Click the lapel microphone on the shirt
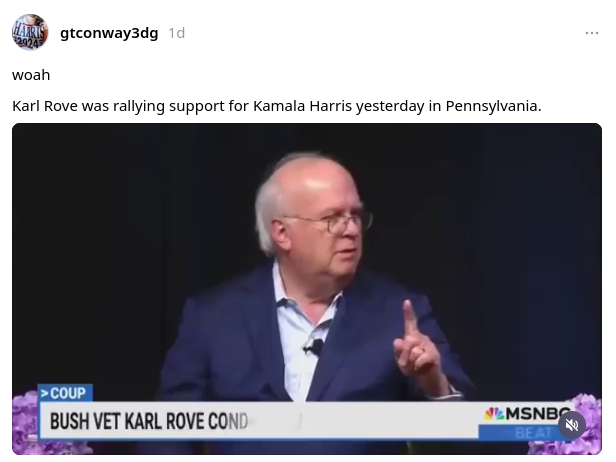This screenshot has height=462, width=616. point(314,347)
